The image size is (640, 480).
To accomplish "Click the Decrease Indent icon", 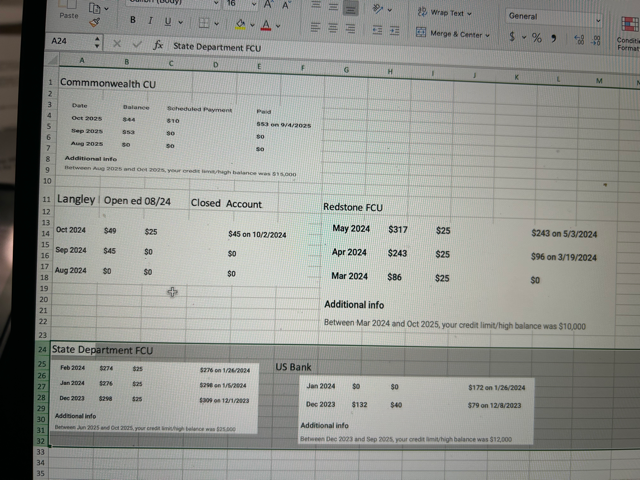I will click(377, 30).
